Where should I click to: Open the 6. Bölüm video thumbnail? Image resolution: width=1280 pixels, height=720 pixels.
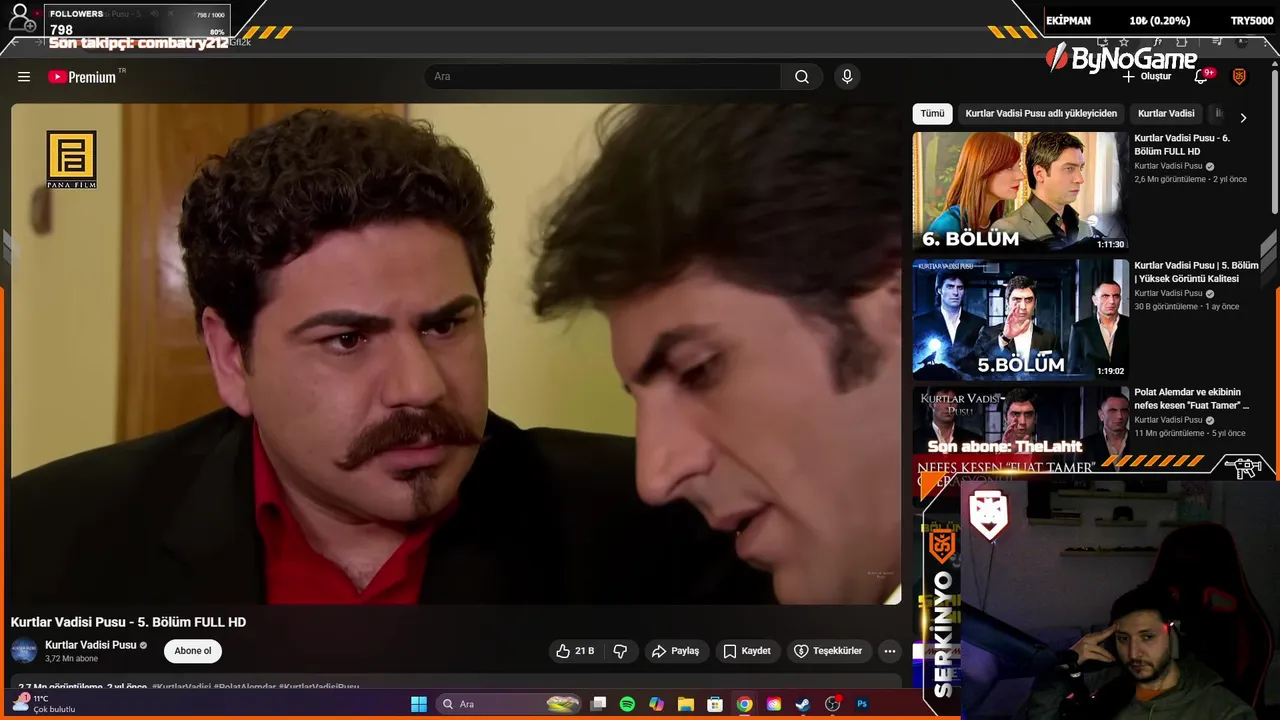point(1020,191)
